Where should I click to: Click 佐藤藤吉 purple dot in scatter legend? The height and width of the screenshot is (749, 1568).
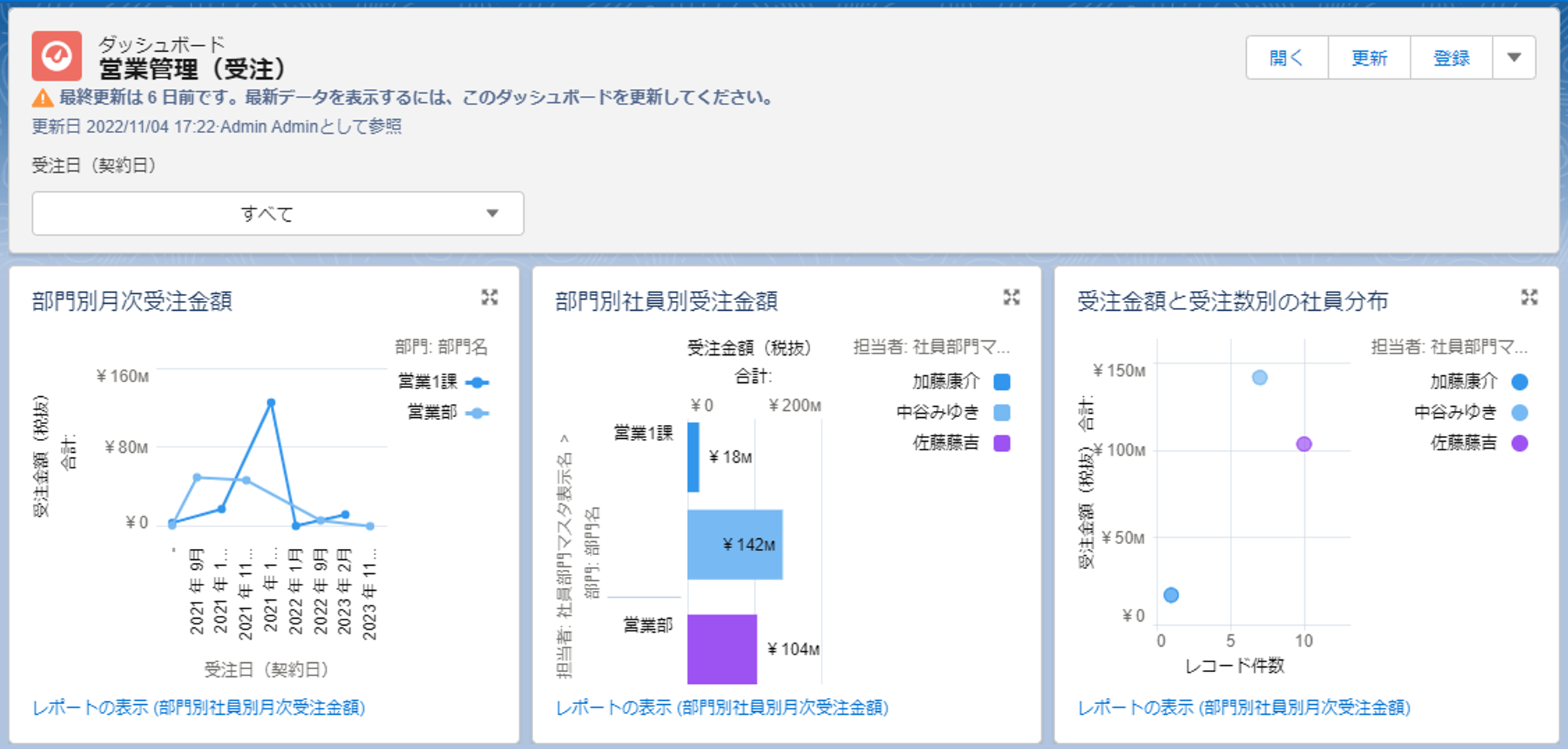pos(1519,443)
